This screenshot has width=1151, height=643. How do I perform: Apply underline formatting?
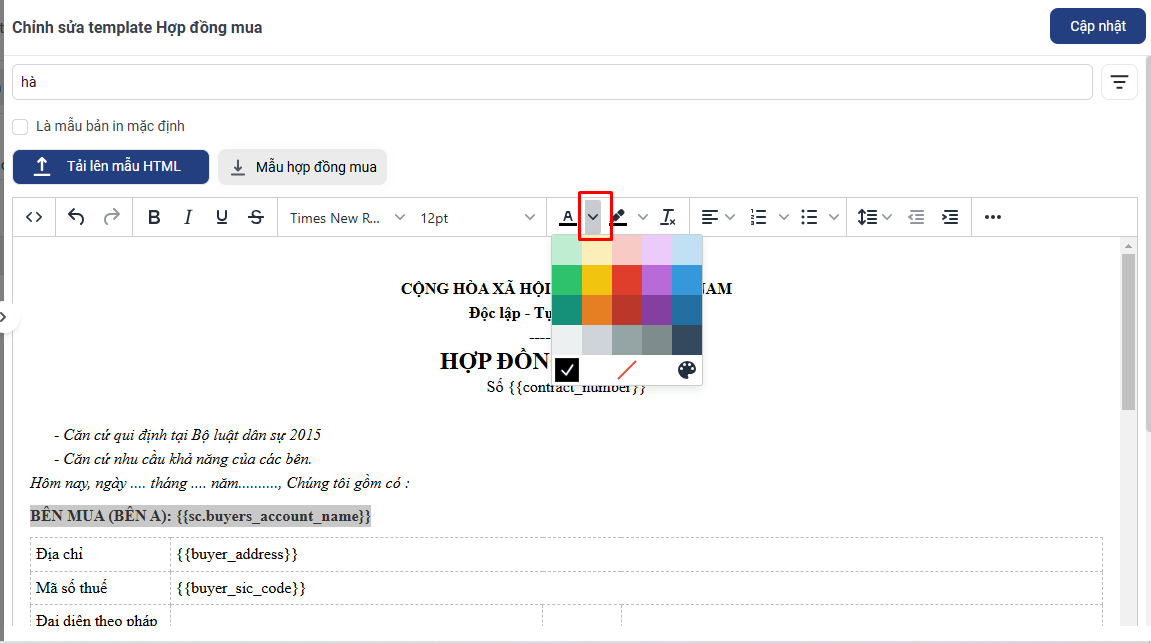222,217
